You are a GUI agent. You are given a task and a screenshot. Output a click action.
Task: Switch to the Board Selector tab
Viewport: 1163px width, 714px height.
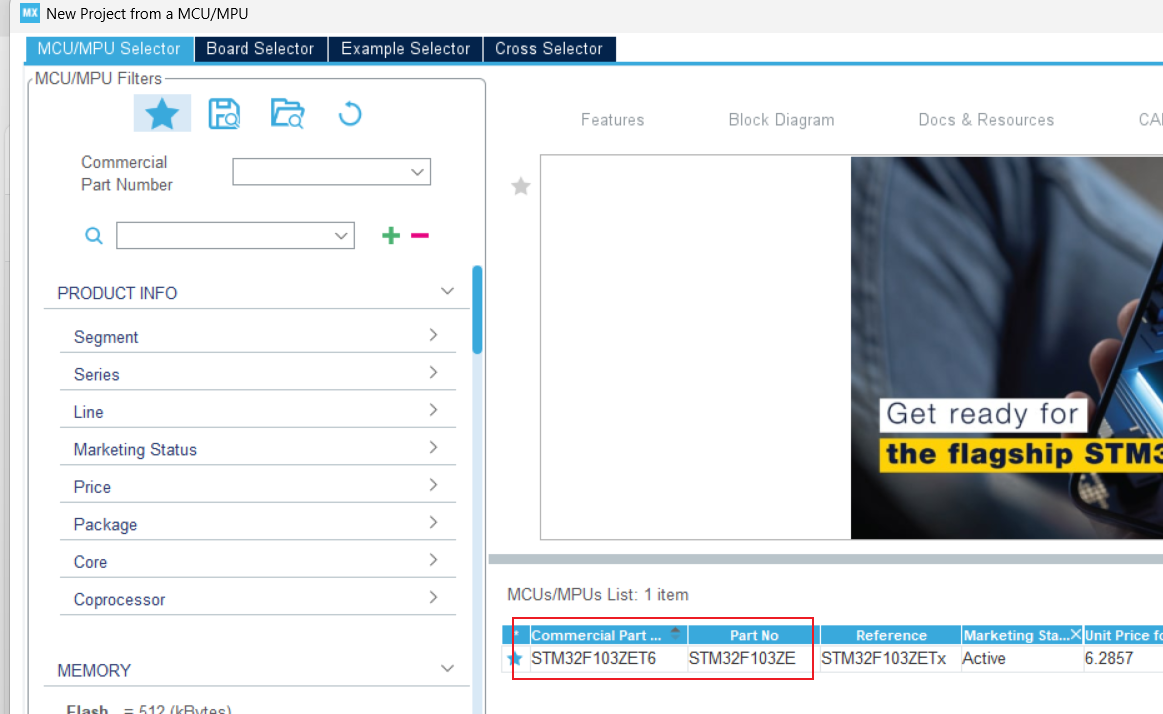click(260, 49)
